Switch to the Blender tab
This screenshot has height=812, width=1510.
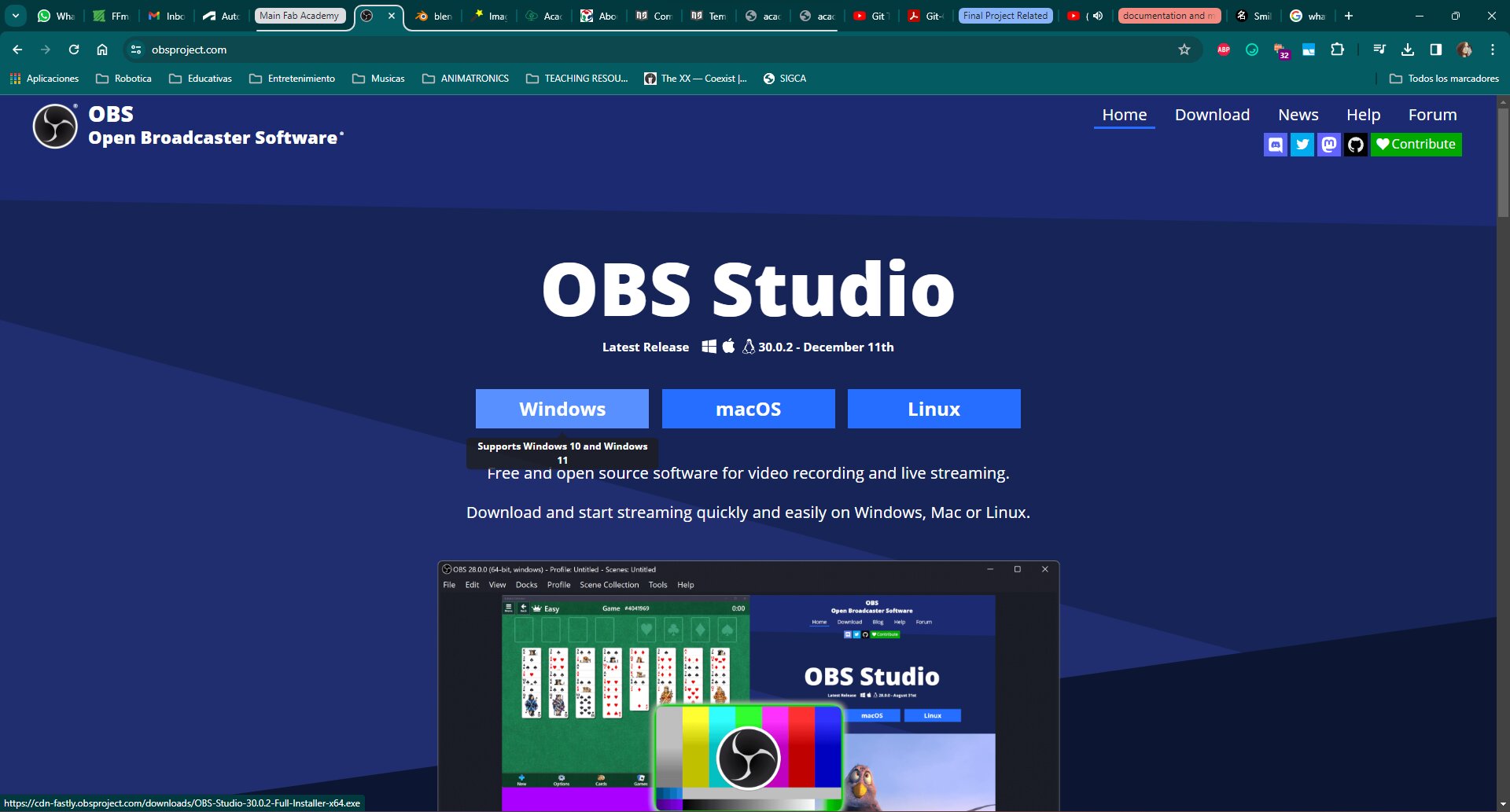click(x=433, y=16)
